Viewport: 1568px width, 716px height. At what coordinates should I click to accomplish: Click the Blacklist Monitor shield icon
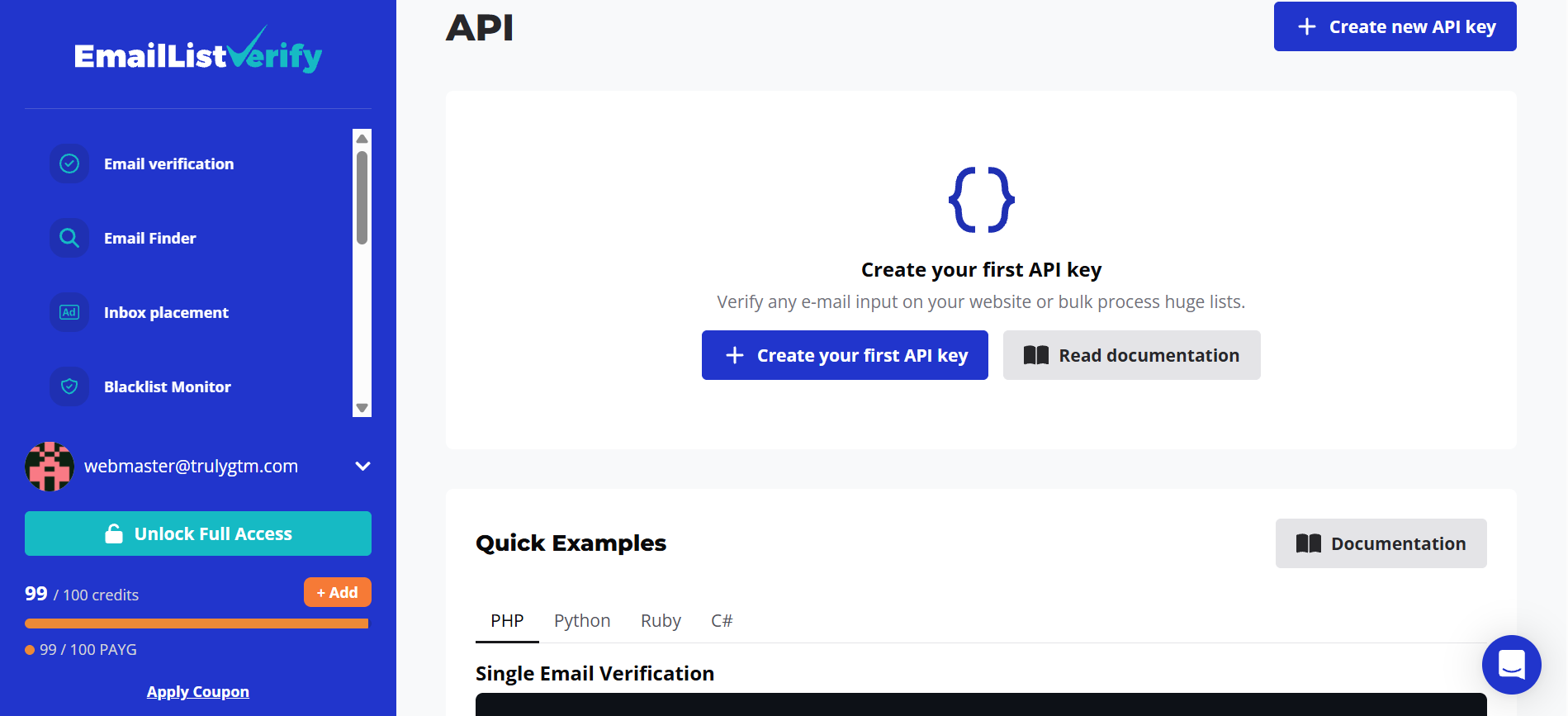(x=69, y=386)
